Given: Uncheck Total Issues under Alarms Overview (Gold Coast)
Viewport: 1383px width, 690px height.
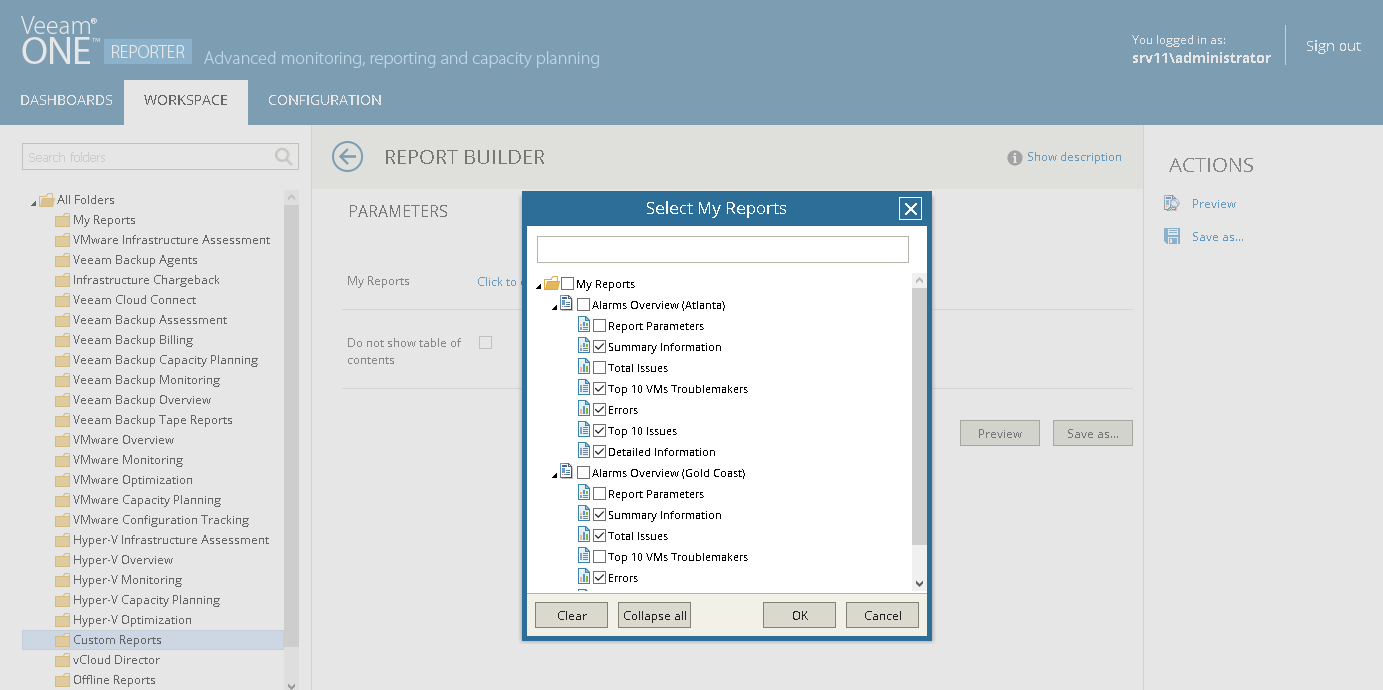Looking at the screenshot, I should tap(600, 536).
